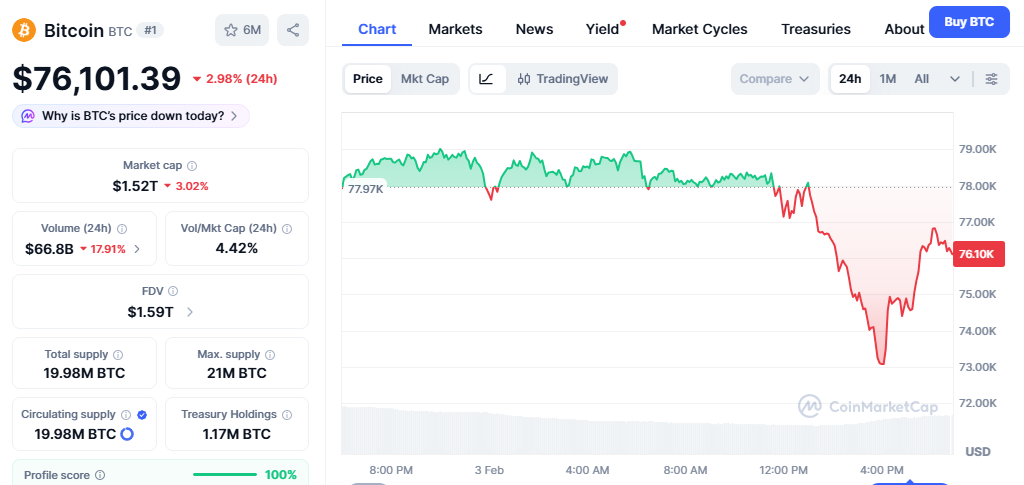Switch to TradingView candlestick chart
The image size is (1024, 485).
[x=562, y=79]
